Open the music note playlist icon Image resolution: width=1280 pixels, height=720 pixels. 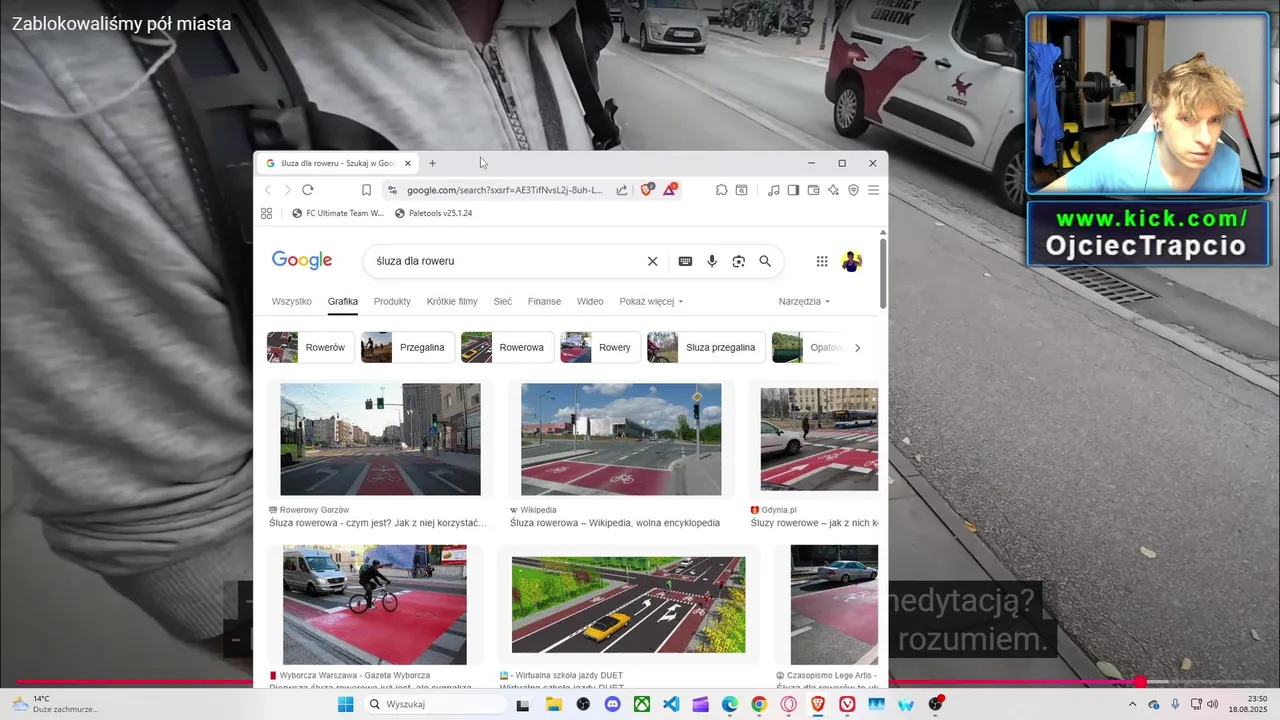(773, 190)
